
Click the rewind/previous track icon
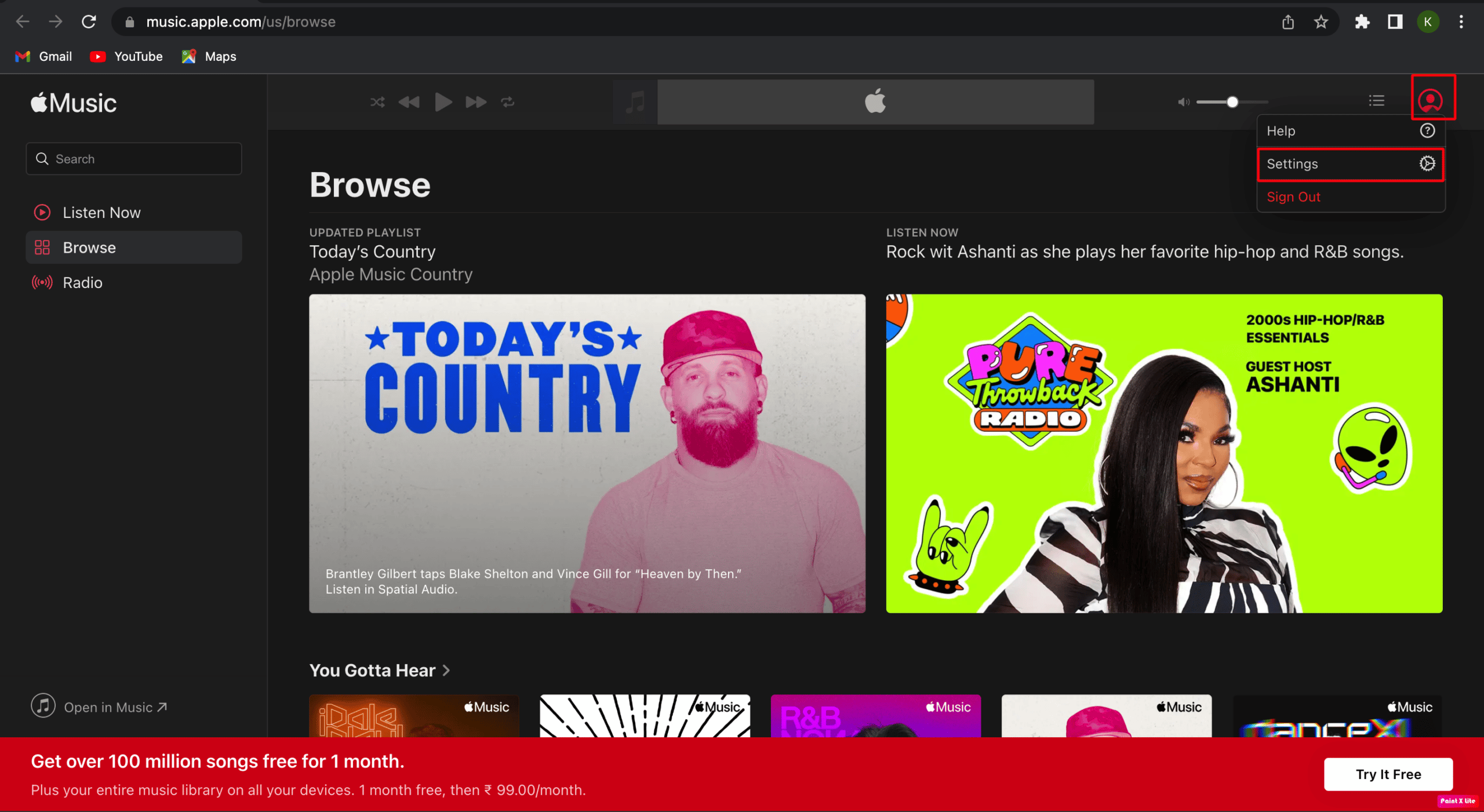(410, 101)
